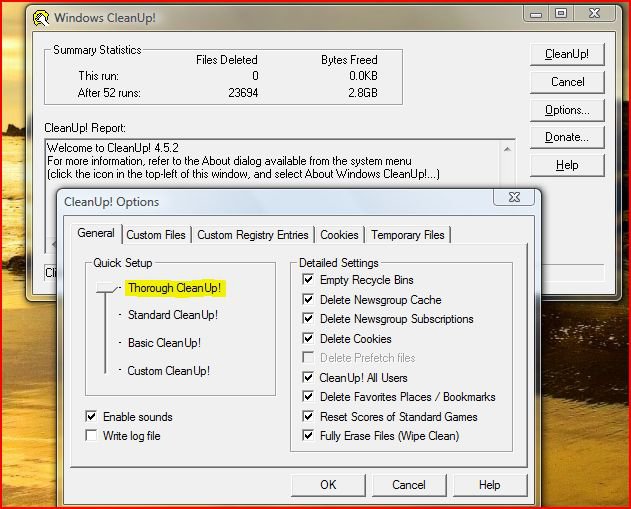Click the report scrollbar up arrow
This screenshot has height=509, width=631.
coord(507,149)
